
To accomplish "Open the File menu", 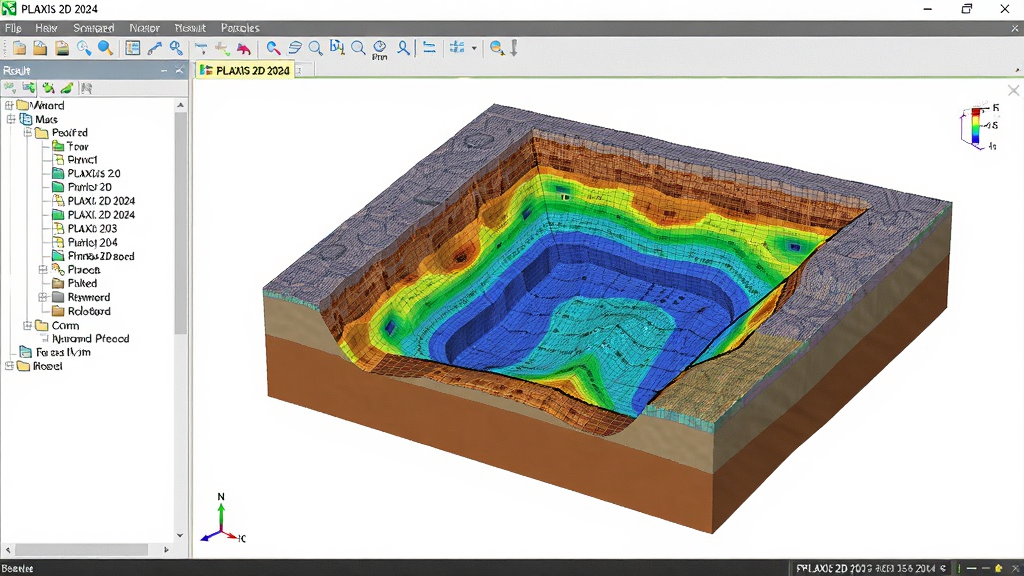I will click(13, 28).
